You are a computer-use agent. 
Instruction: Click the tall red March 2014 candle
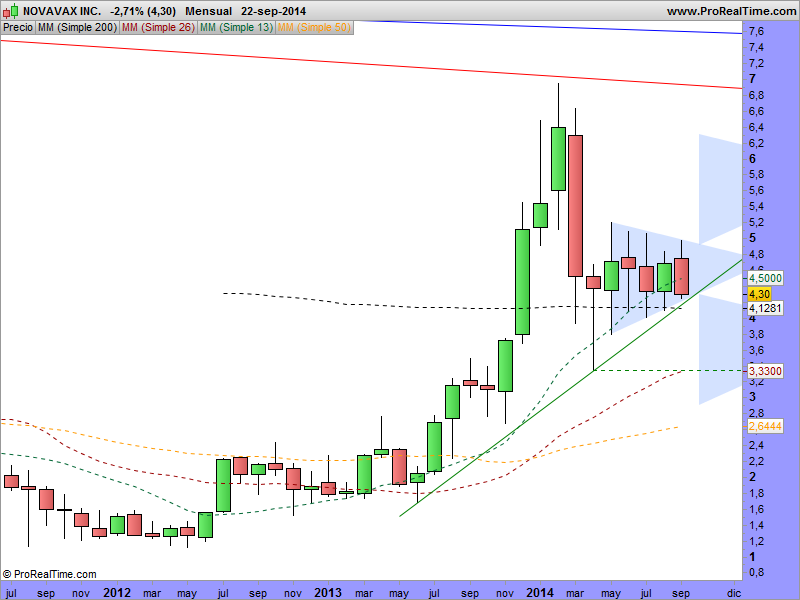click(576, 206)
